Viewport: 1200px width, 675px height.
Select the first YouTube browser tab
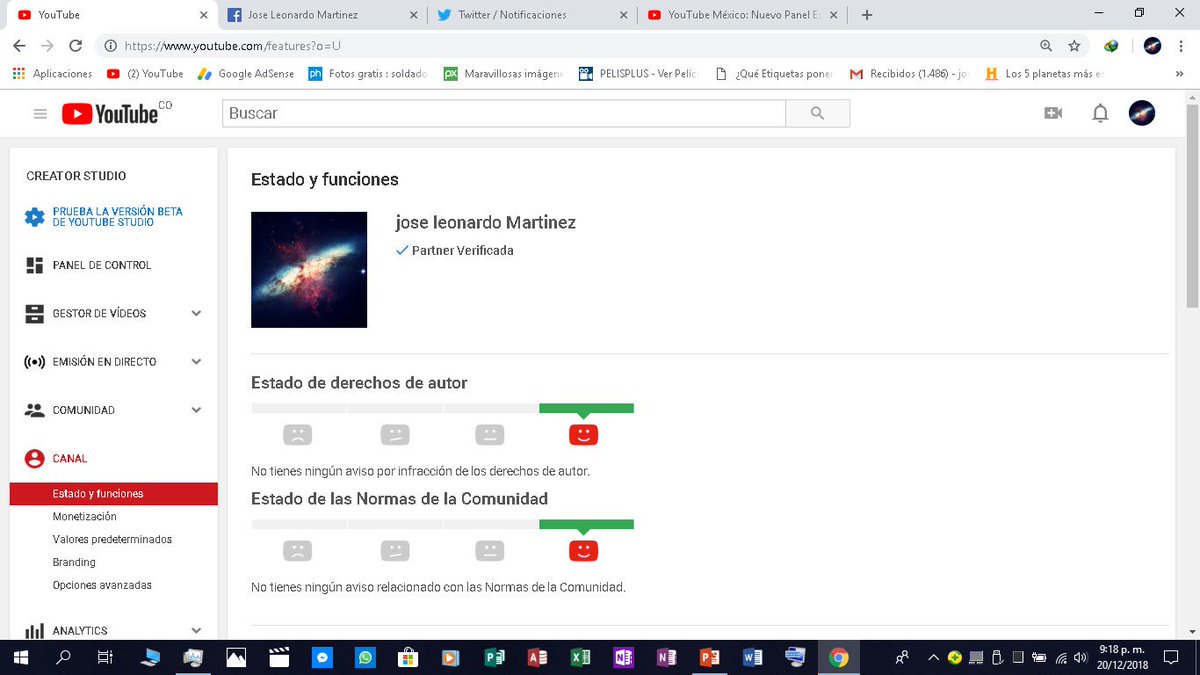(112, 15)
